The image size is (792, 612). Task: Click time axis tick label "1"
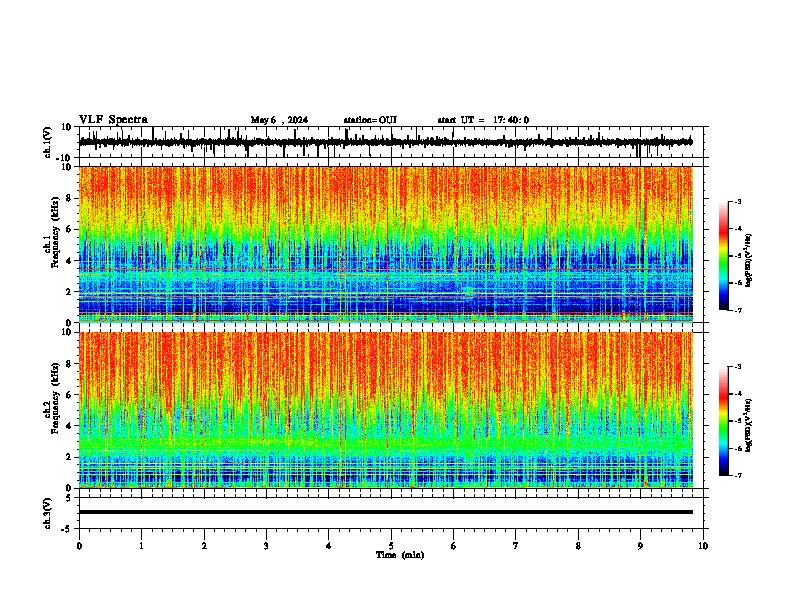tap(141, 546)
